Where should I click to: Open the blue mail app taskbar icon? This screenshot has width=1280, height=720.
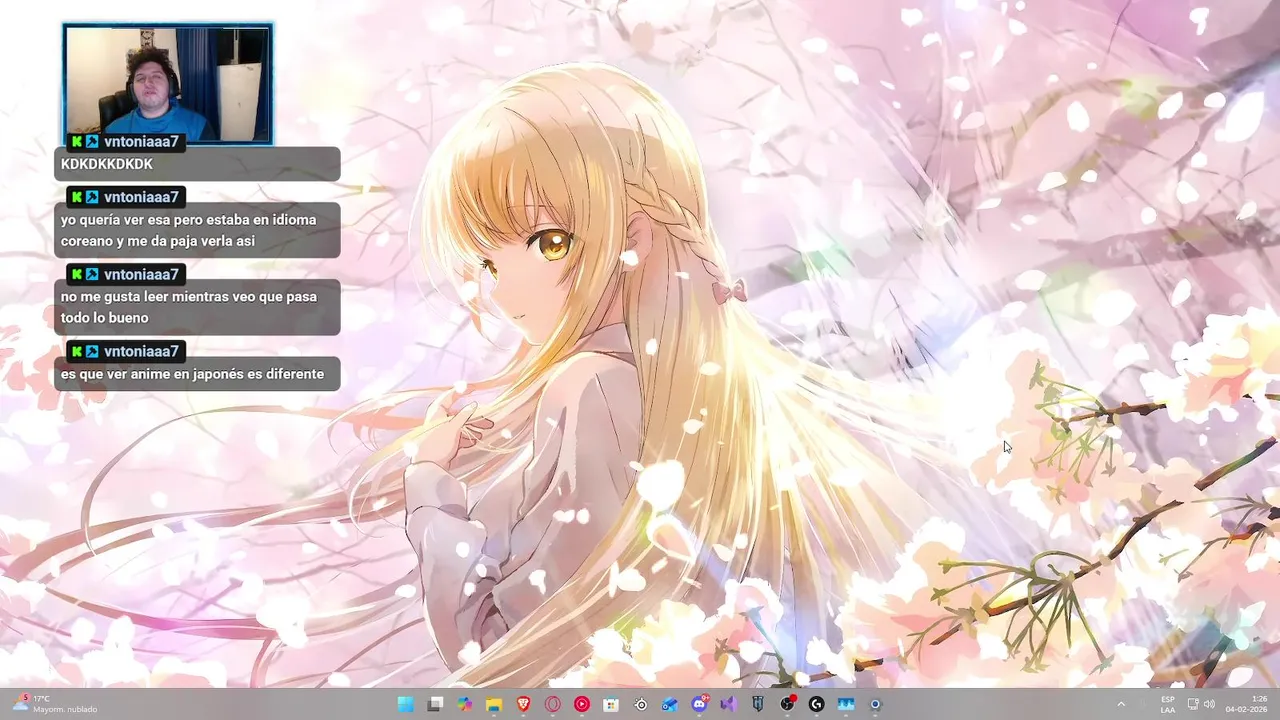(x=669, y=704)
